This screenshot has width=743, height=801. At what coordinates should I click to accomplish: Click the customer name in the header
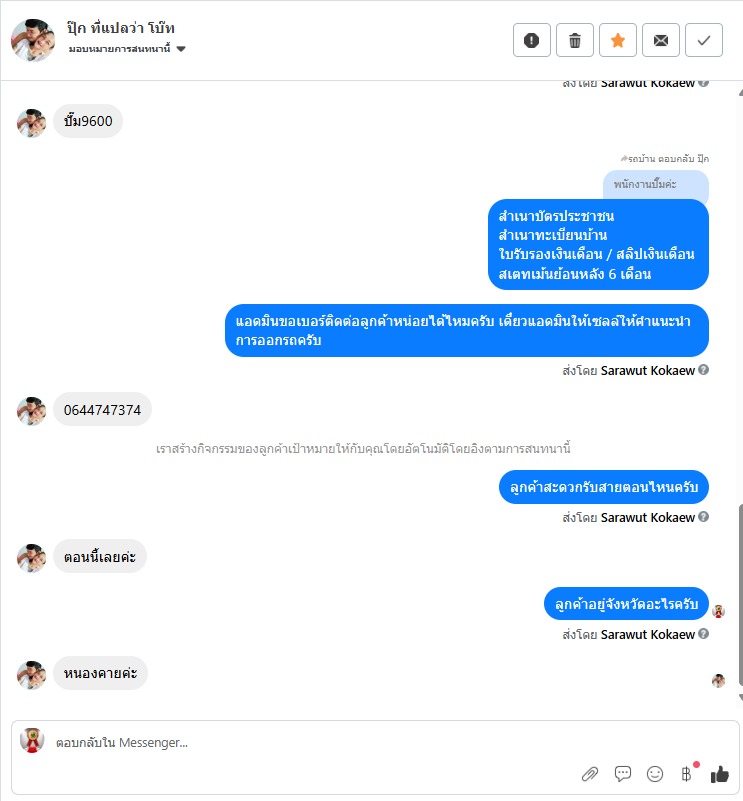[x=121, y=28]
